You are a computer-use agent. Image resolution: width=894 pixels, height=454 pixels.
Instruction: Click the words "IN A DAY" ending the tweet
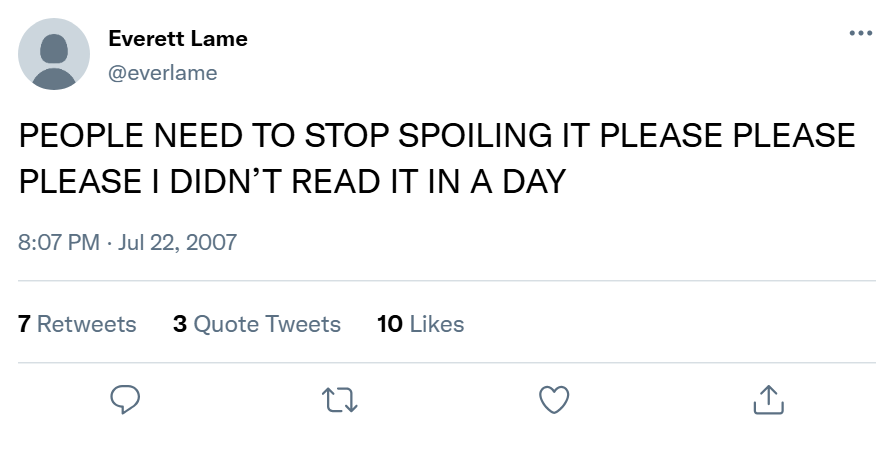coord(510,182)
